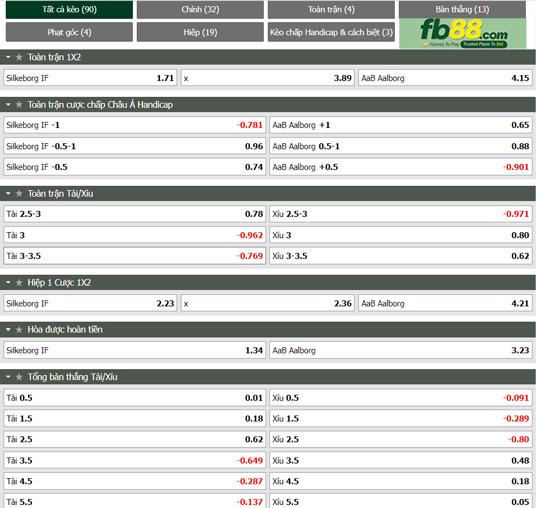The width and height of the screenshot is (536, 508).
Task: Pick Tài 3-3.5 at -0.769
Action: [135, 256]
